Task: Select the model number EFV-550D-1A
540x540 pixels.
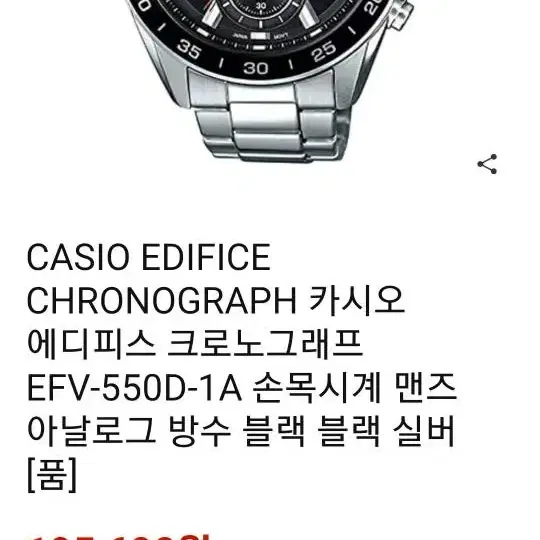Action: click(x=134, y=388)
